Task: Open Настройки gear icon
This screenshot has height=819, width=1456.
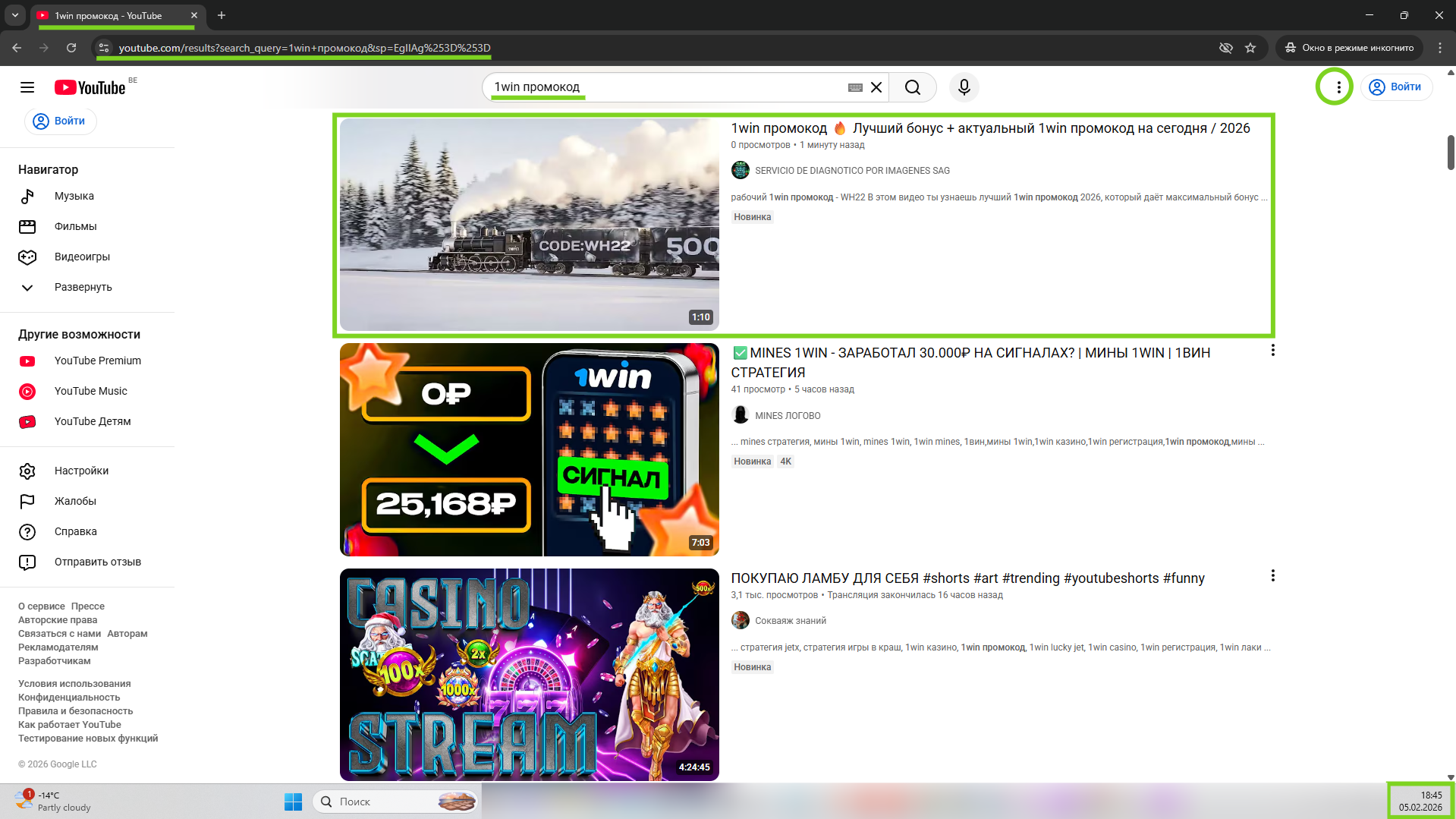Action: coord(27,471)
